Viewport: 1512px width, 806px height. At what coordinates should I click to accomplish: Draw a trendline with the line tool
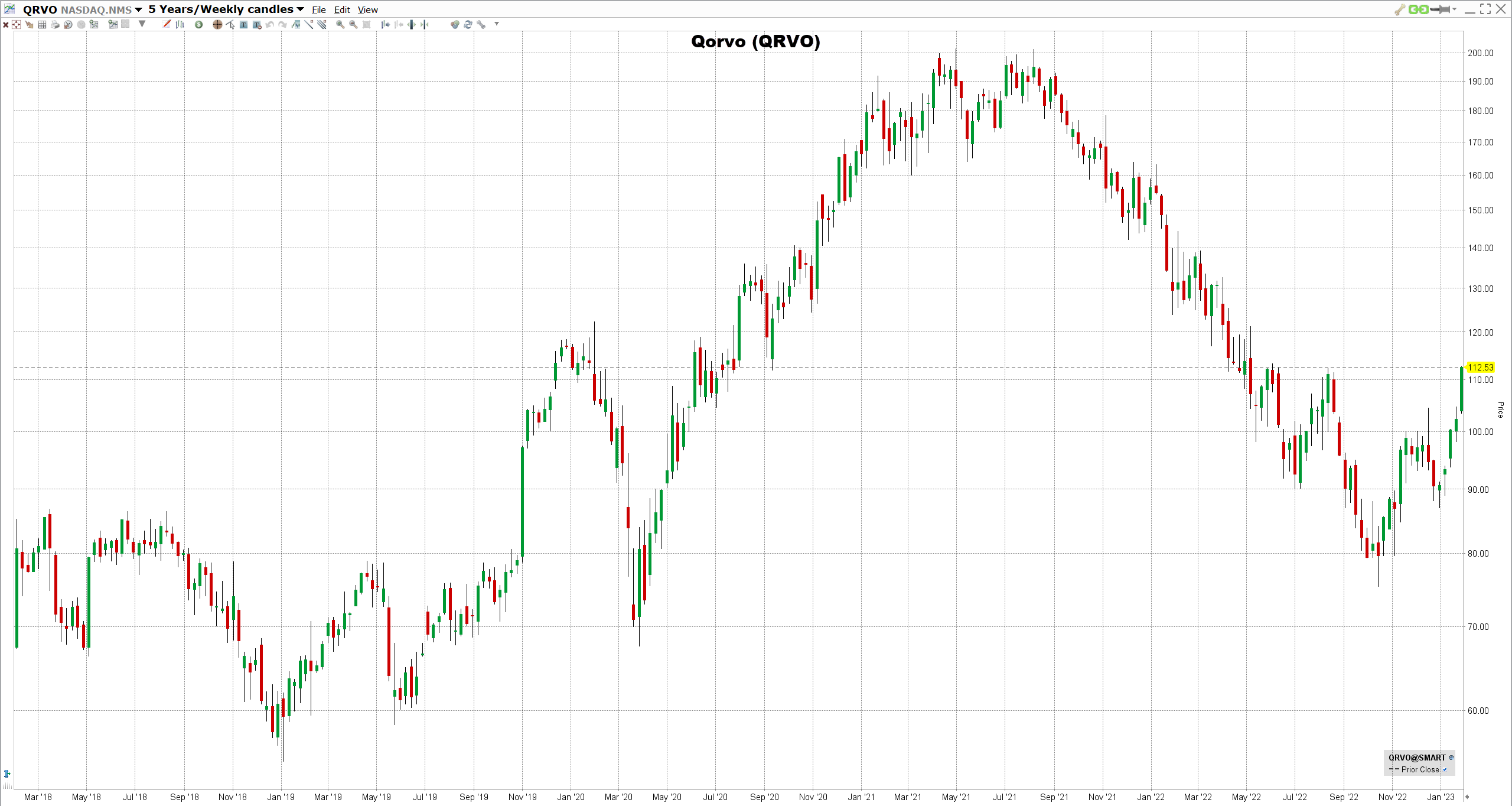coord(309,24)
